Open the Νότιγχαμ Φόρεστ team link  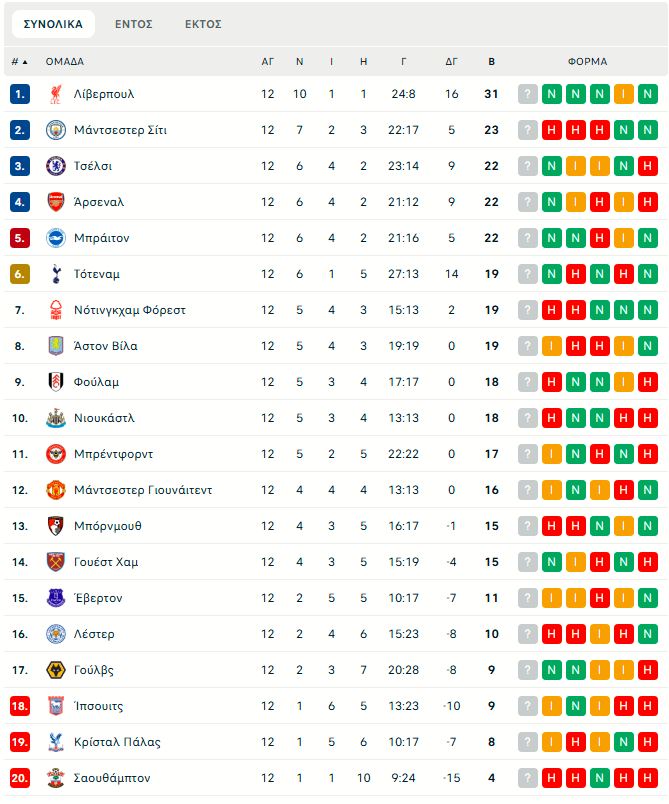(x=130, y=310)
